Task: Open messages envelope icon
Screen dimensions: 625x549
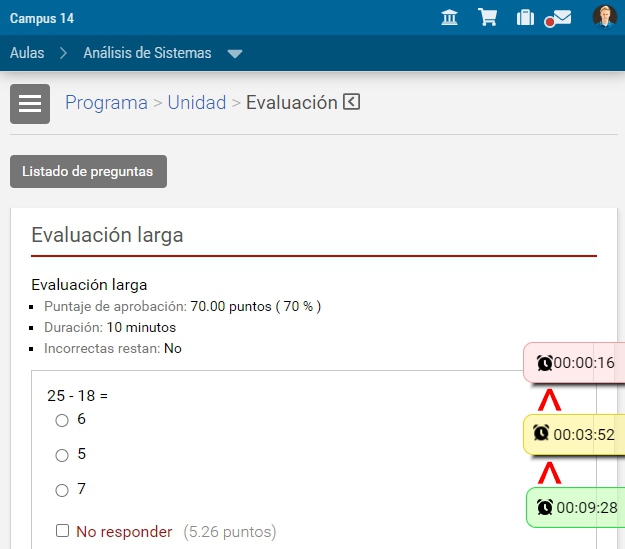Action: point(561,18)
